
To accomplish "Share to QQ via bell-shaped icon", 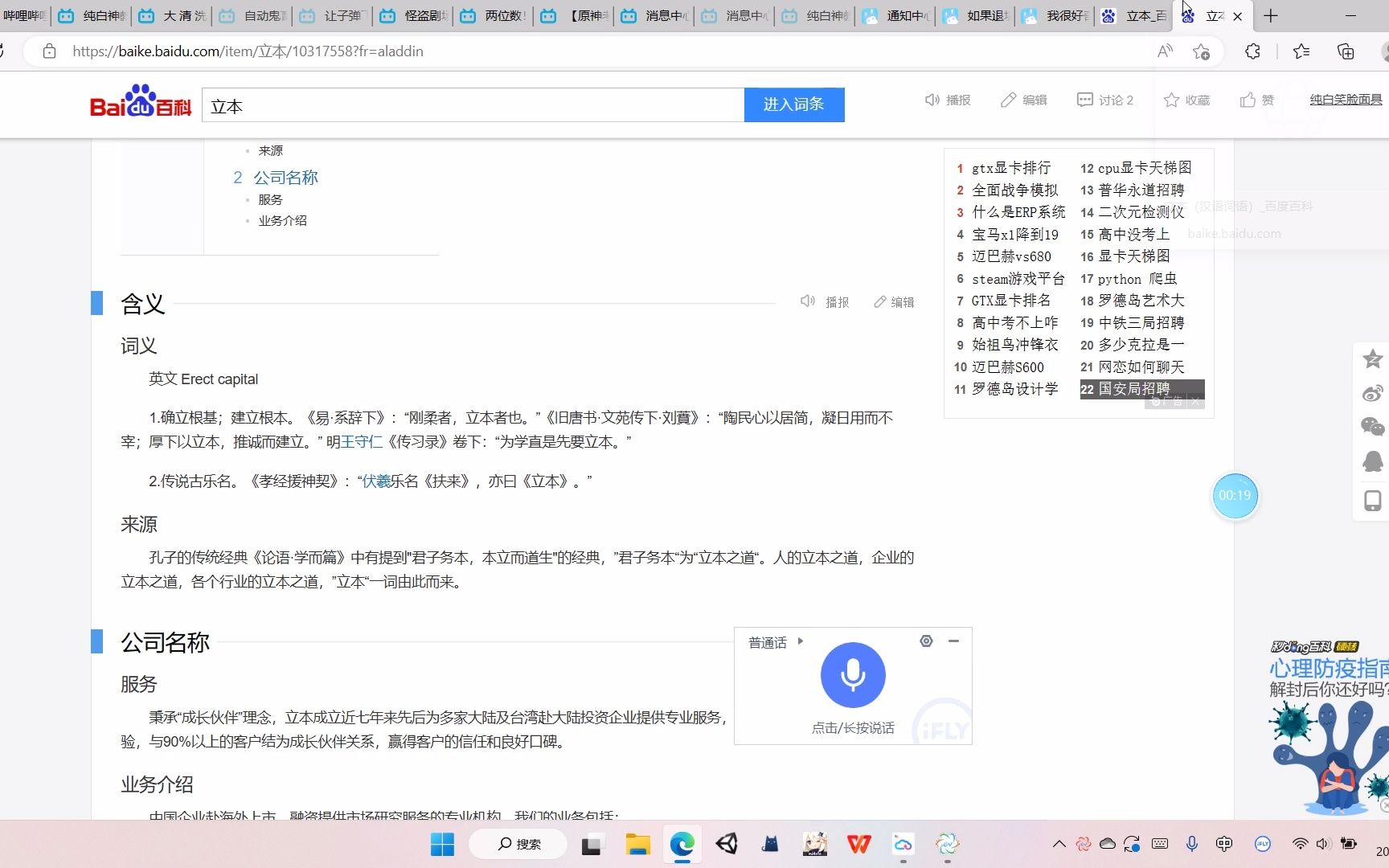I will (1373, 461).
